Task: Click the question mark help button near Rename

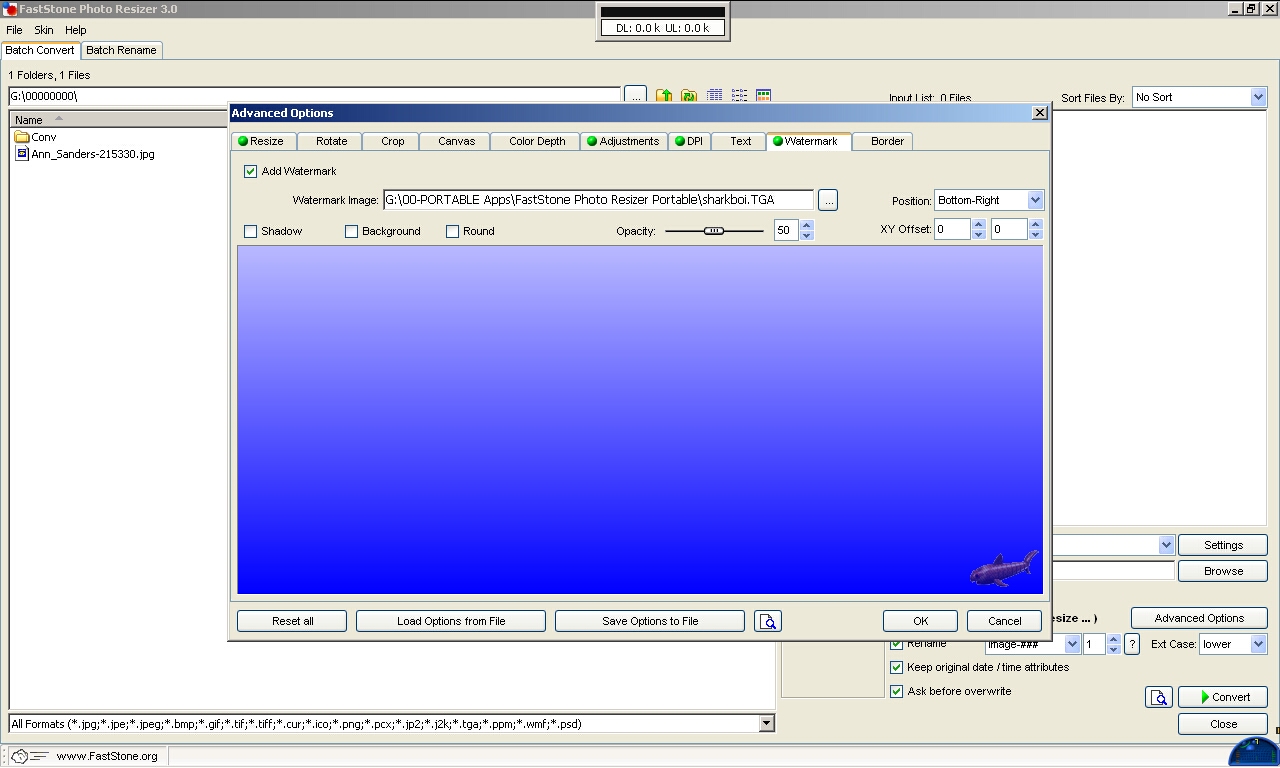Action: (1132, 644)
